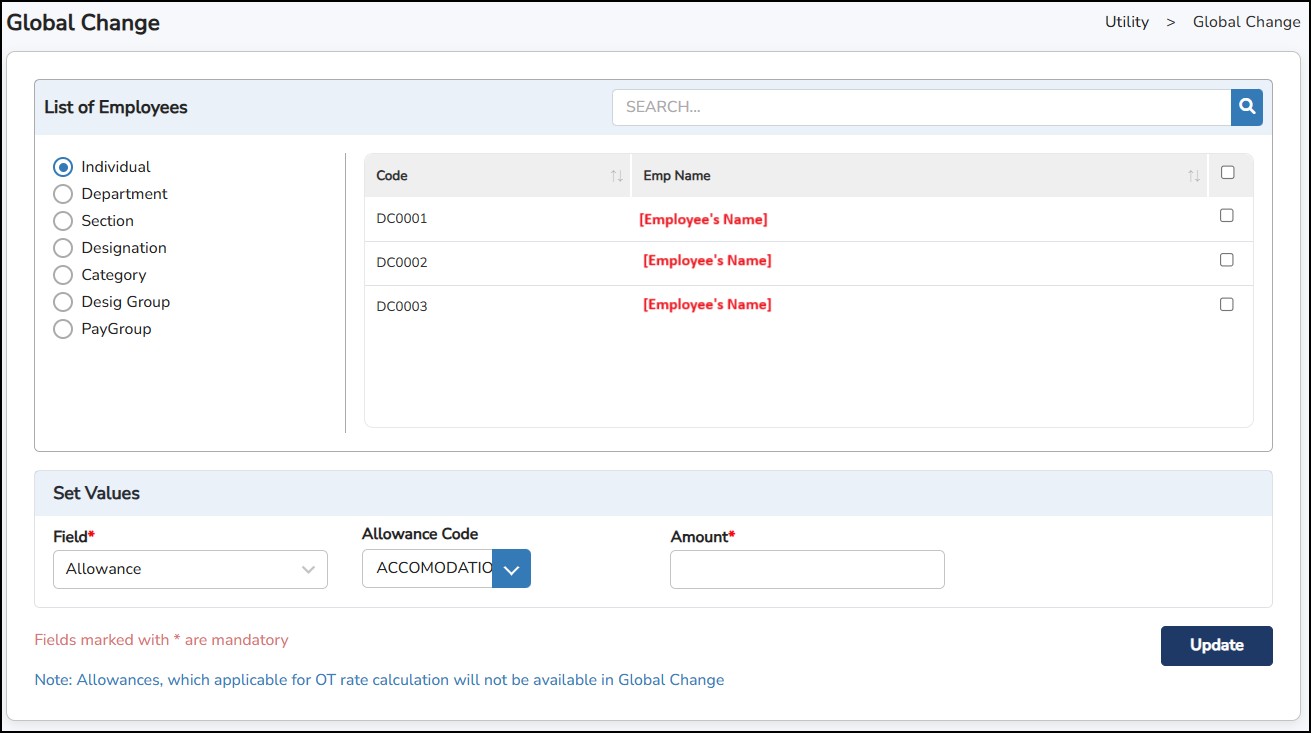Expand the Allowance Code blue dropdown arrow
Image resolution: width=1311 pixels, height=733 pixels.
point(511,569)
